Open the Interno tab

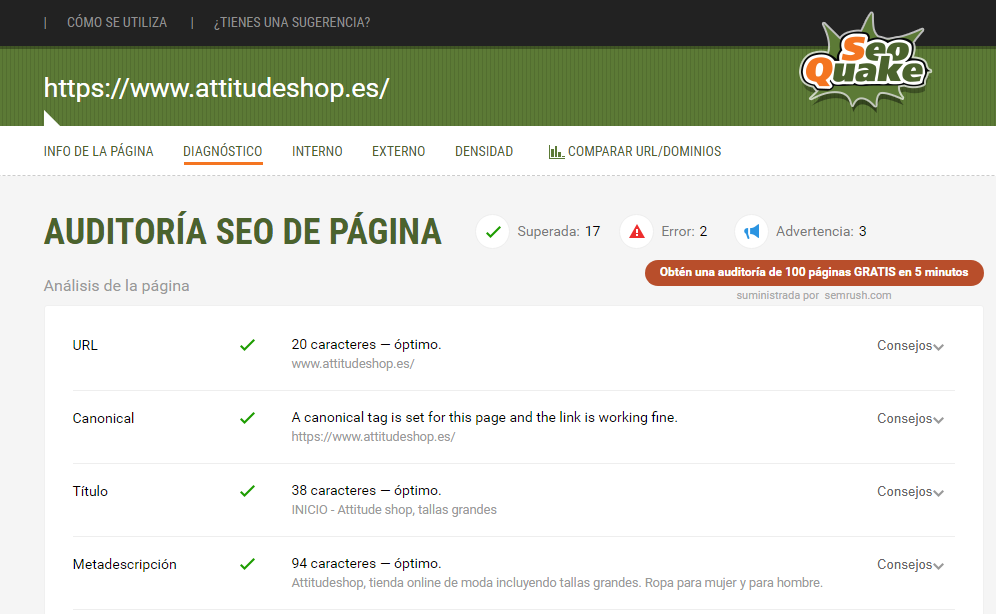tap(317, 152)
